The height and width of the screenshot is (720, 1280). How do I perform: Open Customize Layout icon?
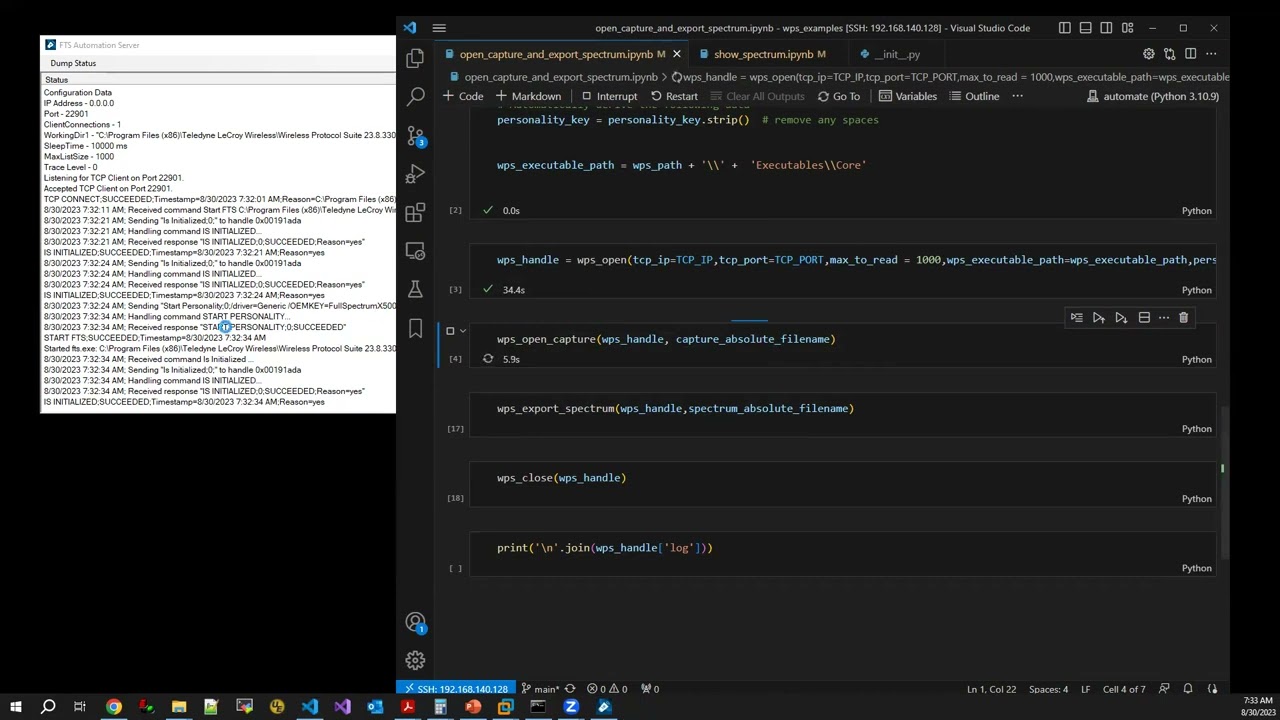pyautogui.click(x=1127, y=28)
